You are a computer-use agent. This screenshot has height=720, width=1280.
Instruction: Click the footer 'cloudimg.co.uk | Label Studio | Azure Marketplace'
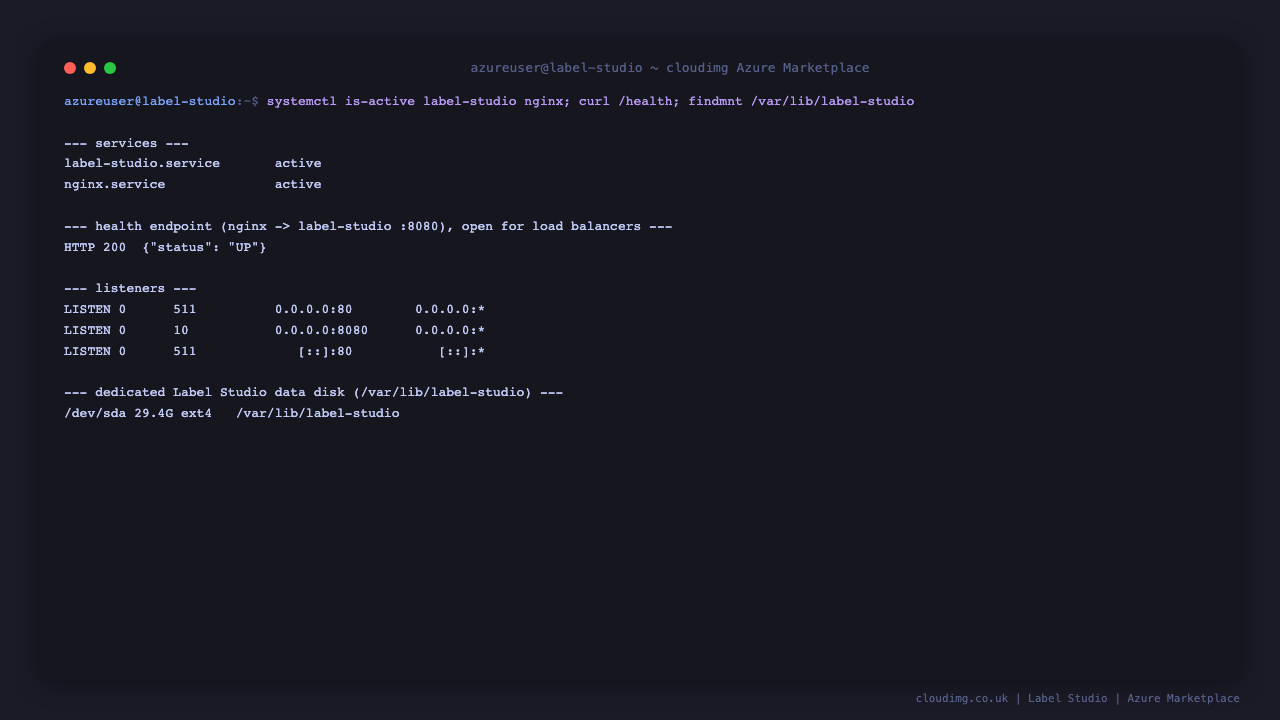coord(1078,699)
